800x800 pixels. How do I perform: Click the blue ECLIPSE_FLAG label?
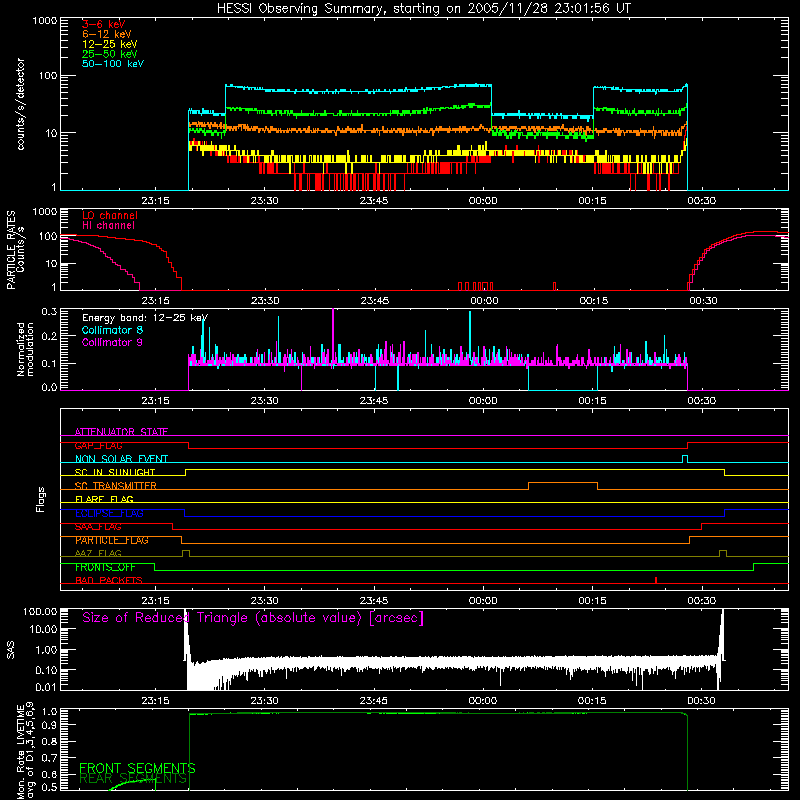pyautogui.click(x=109, y=513)
